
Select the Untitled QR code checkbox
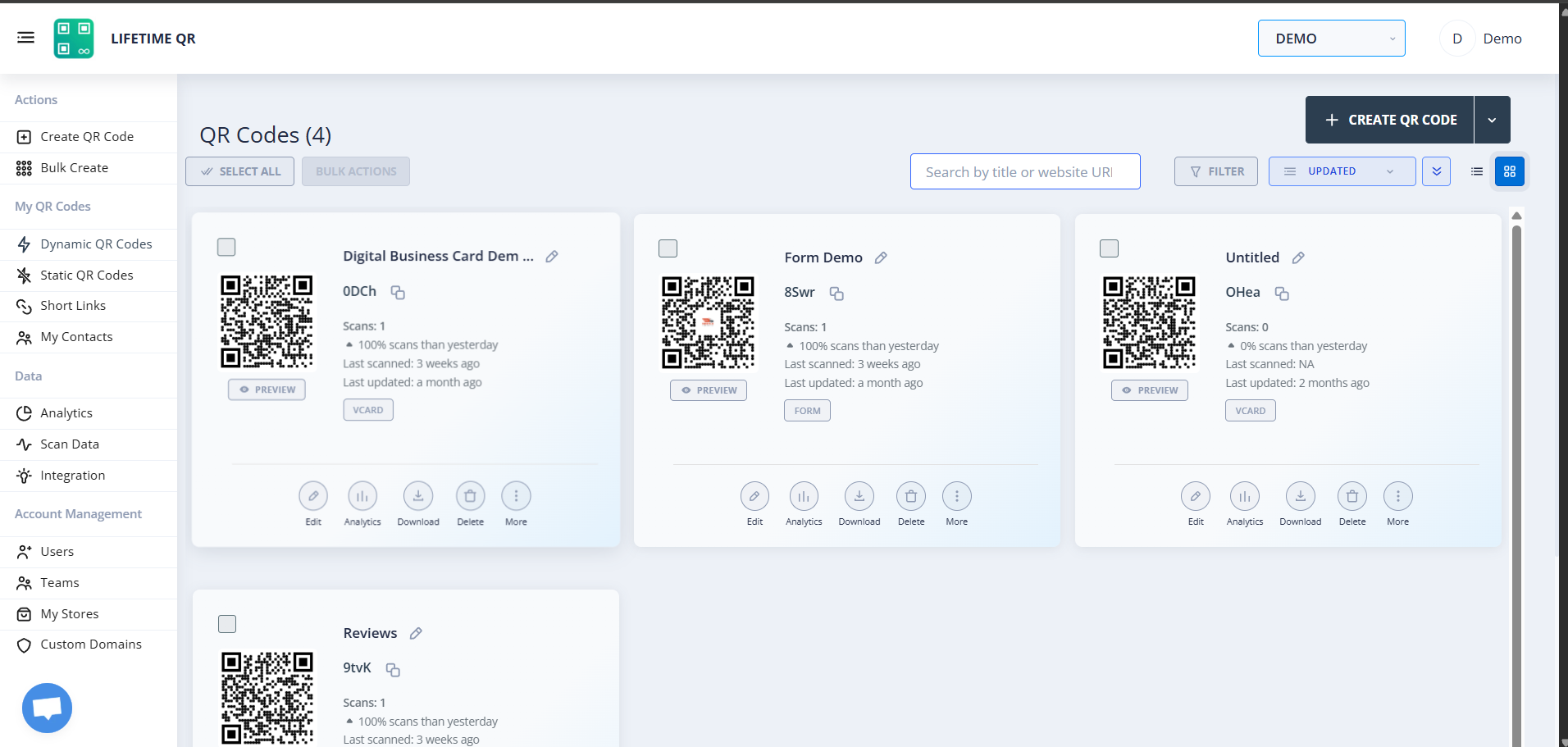point(1109,248)
